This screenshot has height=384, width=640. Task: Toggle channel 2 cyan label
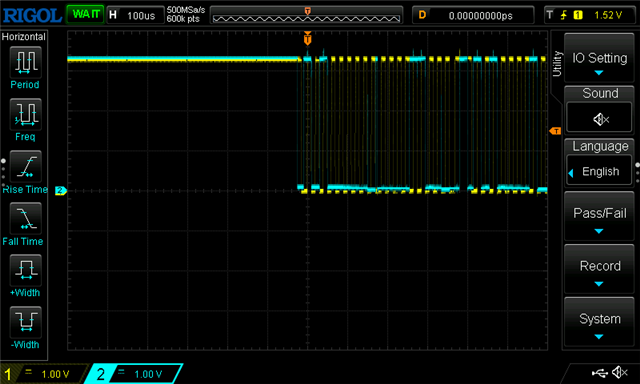(100, 374)
